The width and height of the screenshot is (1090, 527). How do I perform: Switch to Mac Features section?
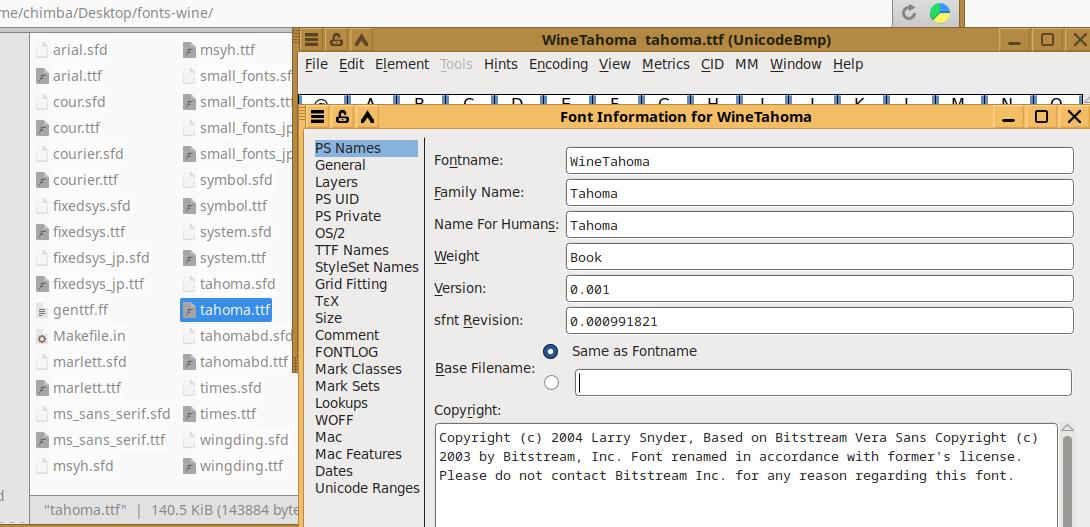click(358, 454)
